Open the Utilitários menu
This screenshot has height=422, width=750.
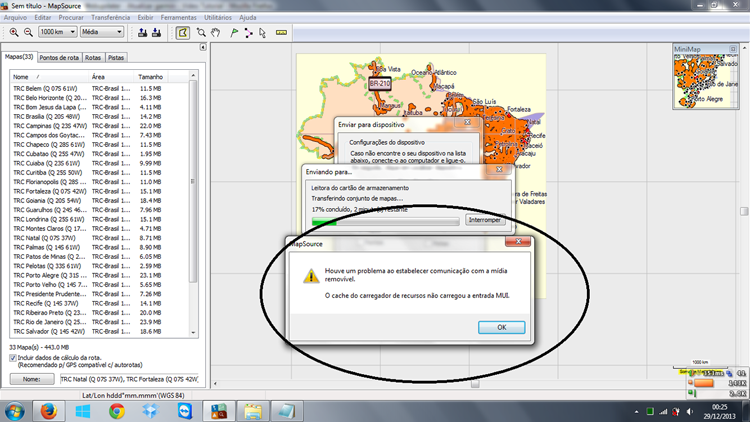pos(218,17)
